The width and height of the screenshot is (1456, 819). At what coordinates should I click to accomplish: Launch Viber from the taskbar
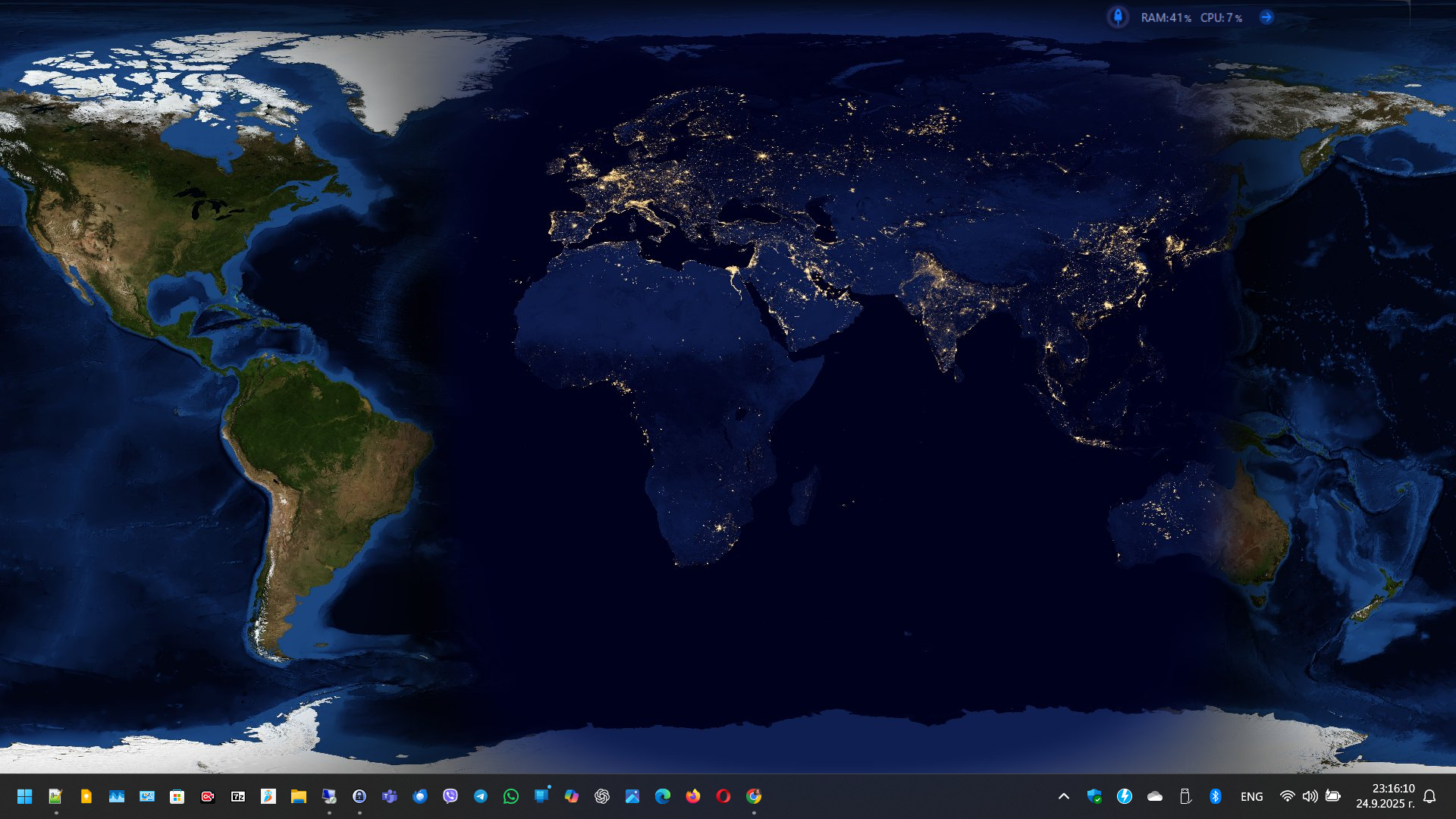[x=450, y=796]
